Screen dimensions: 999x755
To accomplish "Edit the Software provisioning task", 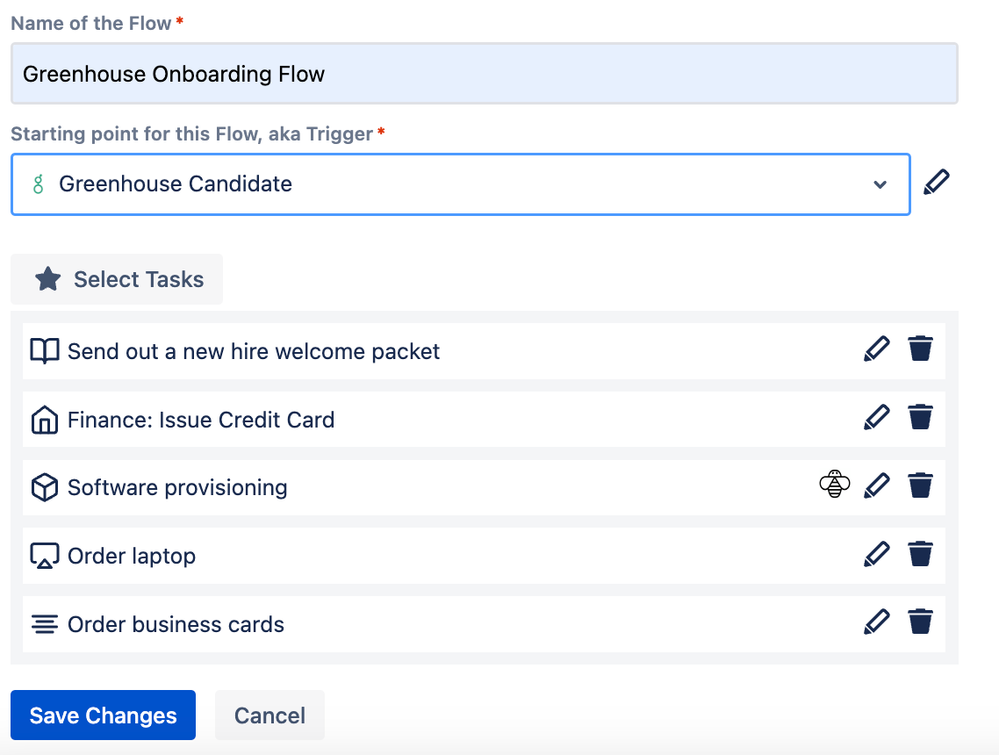I will (876, 486).
